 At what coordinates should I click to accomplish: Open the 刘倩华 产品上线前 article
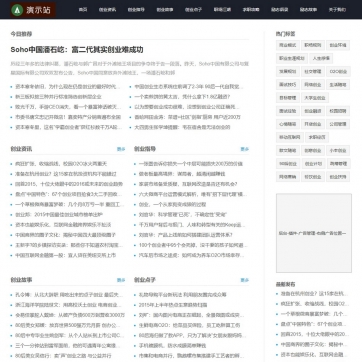click(186, 235)
